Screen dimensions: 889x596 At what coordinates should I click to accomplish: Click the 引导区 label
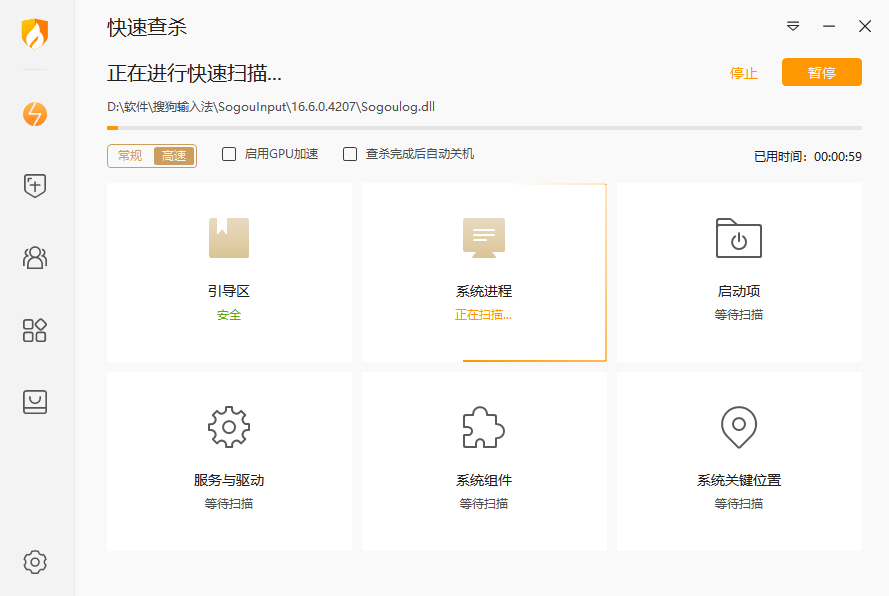pos(229,291)
